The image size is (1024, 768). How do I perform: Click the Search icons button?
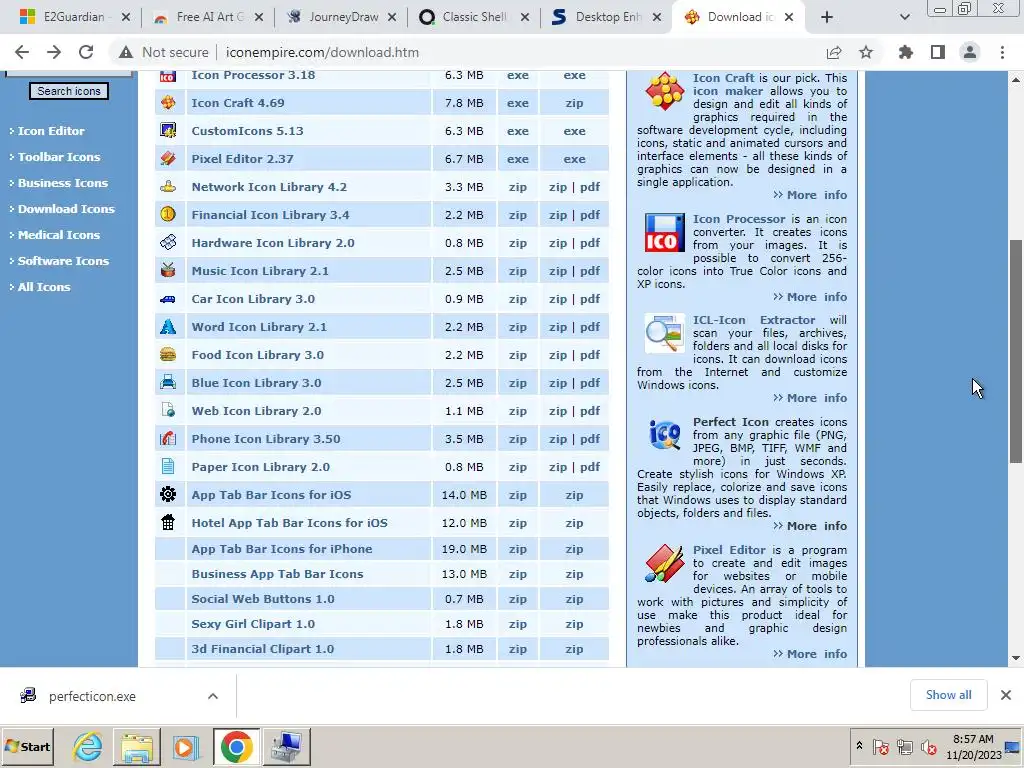click(x=69, y=91)
